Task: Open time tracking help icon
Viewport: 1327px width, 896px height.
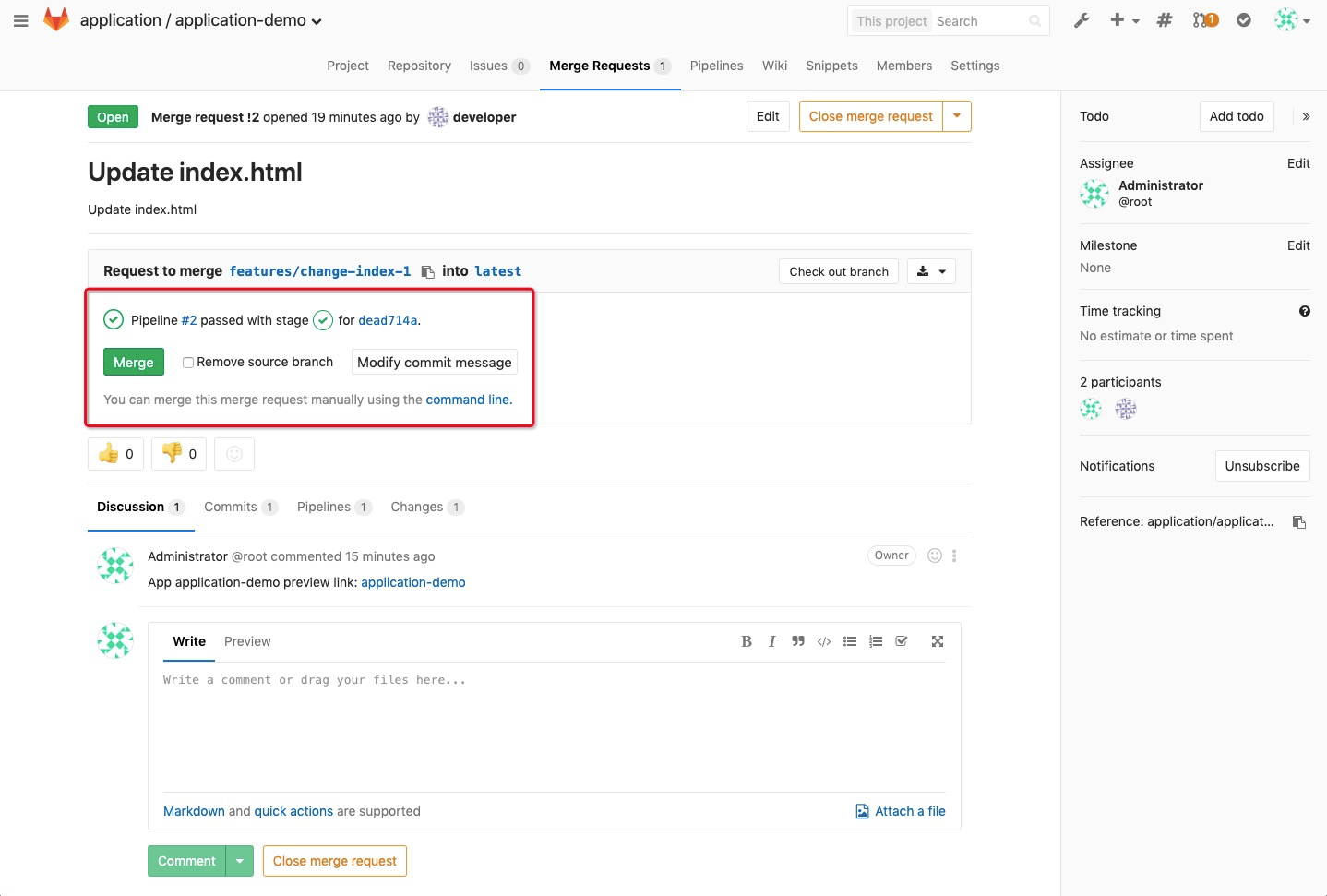Action: [x=1305, y=311]
